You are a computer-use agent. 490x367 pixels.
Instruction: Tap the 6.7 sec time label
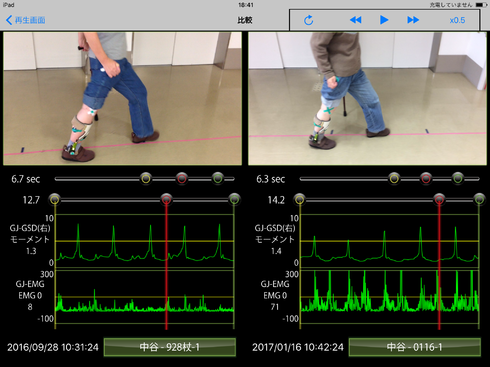click(x=26, y=179)
